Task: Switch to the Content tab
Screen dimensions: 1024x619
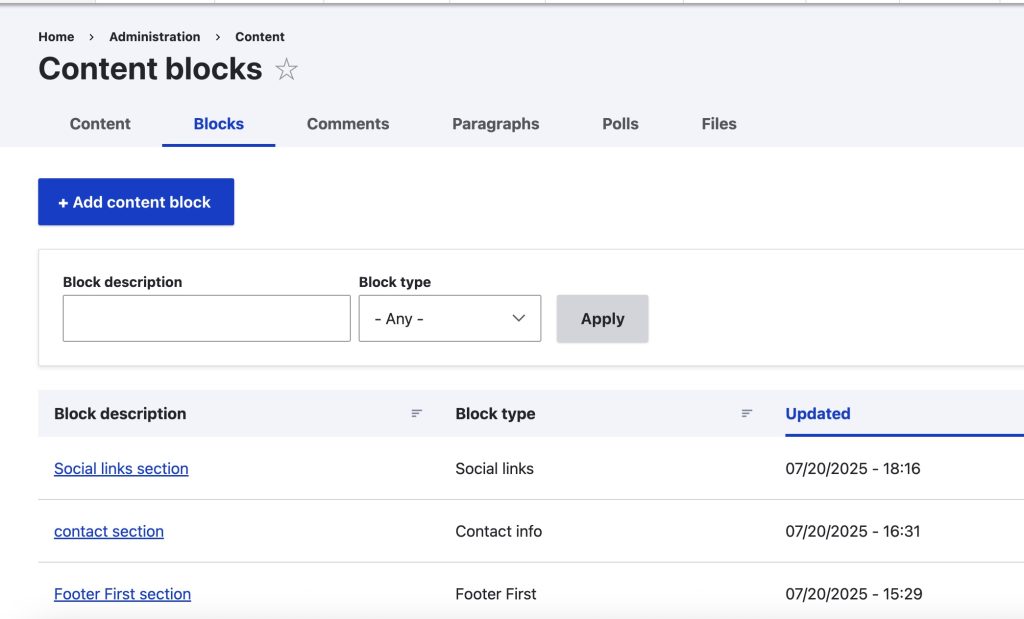Action: pos(100,124)
